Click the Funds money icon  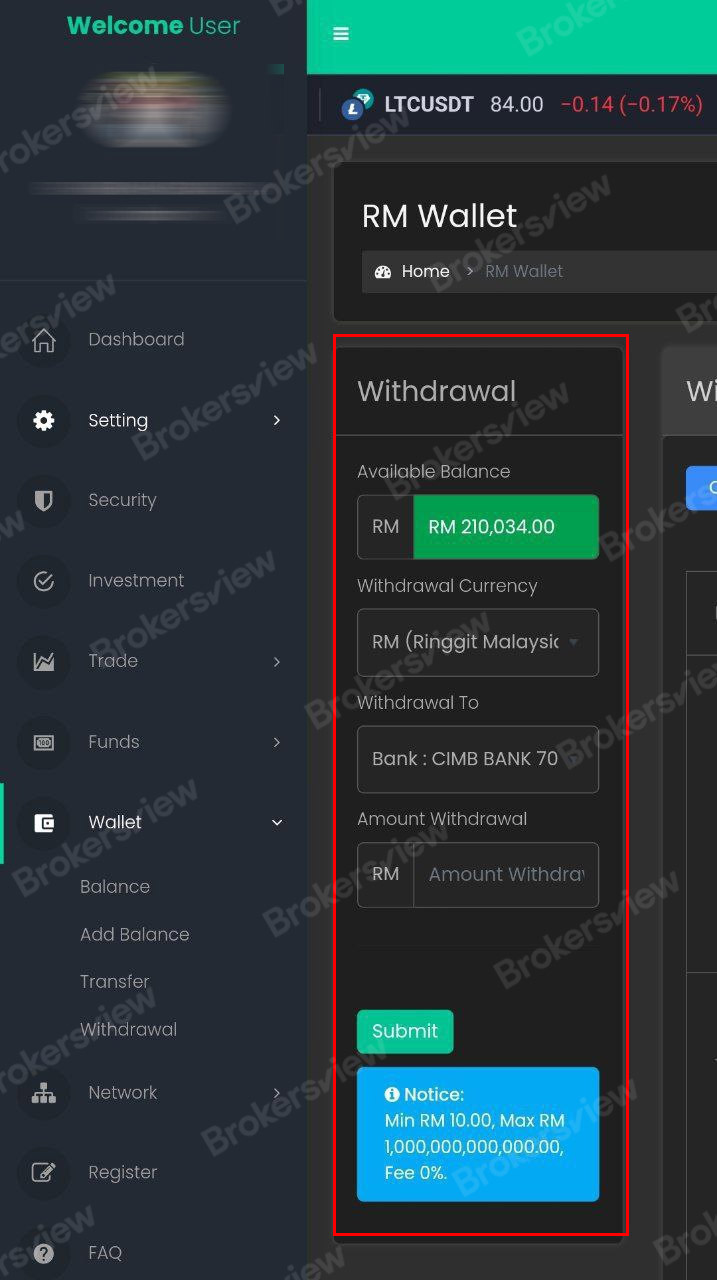[x=44, y=742]
